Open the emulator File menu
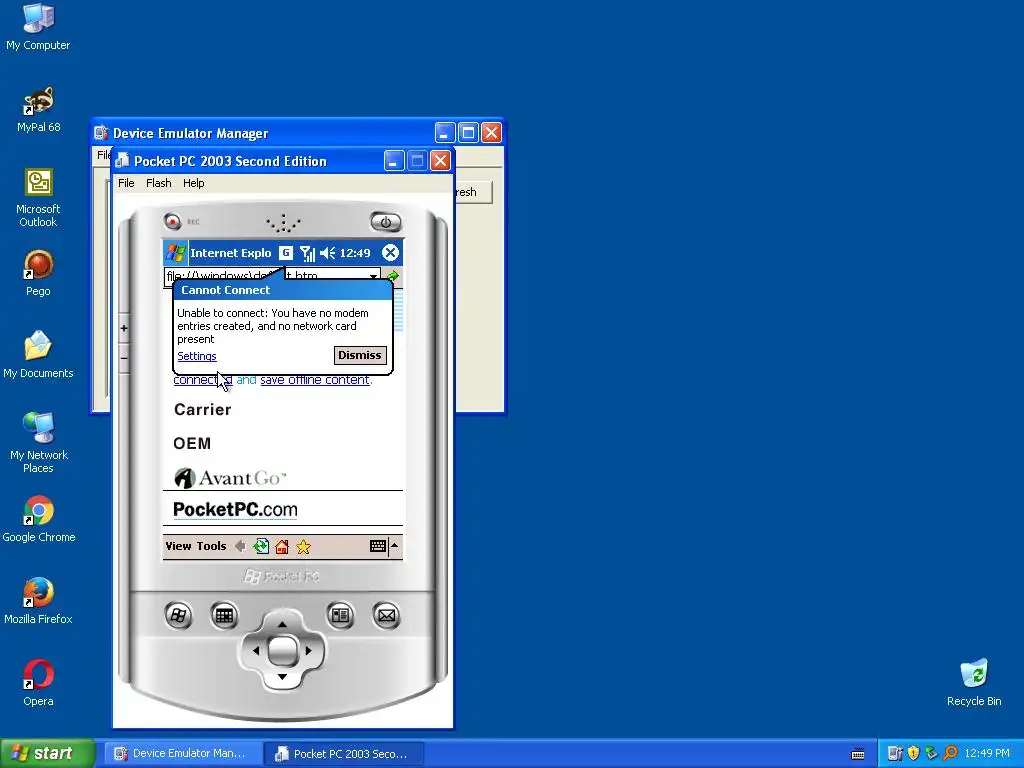 pos(126,183)
